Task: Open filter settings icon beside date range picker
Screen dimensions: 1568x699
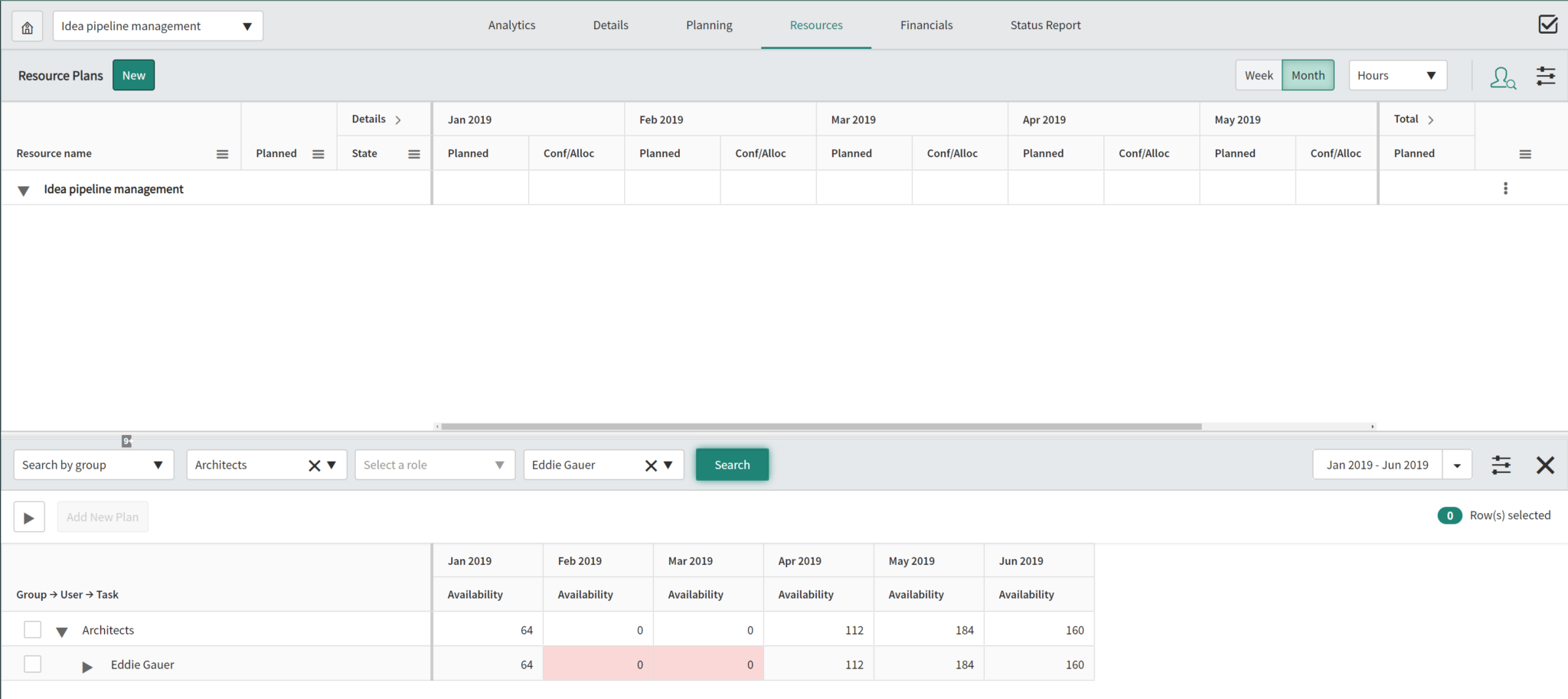Action: tap(1501, 465)
